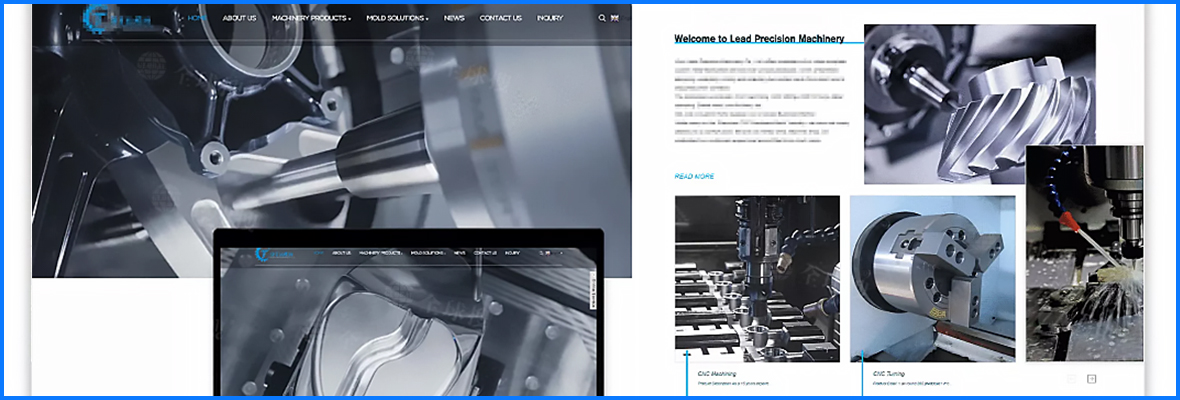Open the milling coolant spray photo
The width and height of the screenshot is (1180, 400).
coord(1084,253)
